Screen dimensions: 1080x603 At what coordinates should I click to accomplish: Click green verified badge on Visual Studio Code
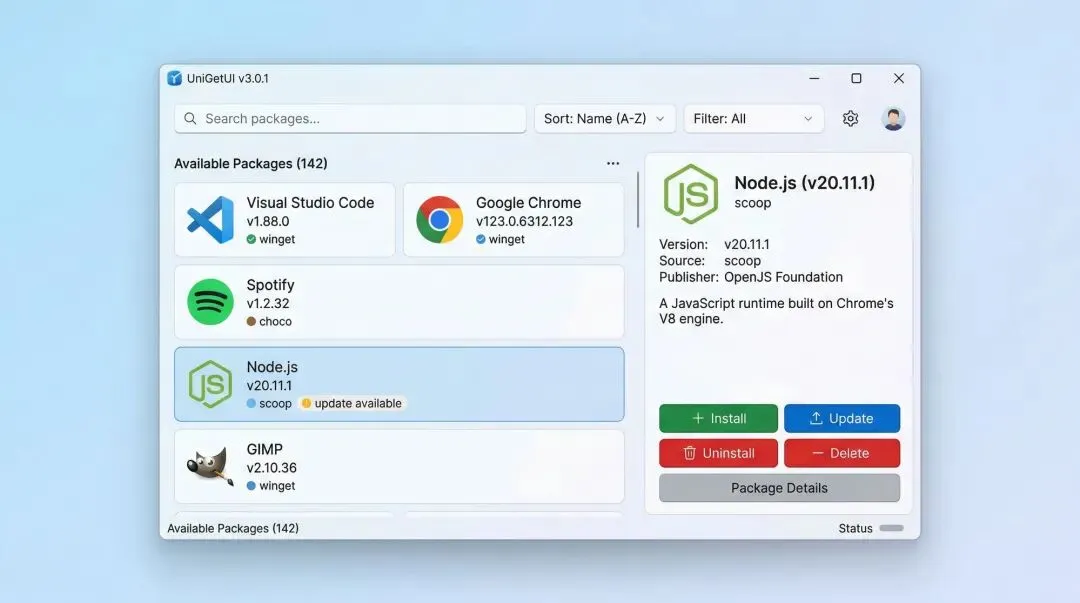(251, 239)
